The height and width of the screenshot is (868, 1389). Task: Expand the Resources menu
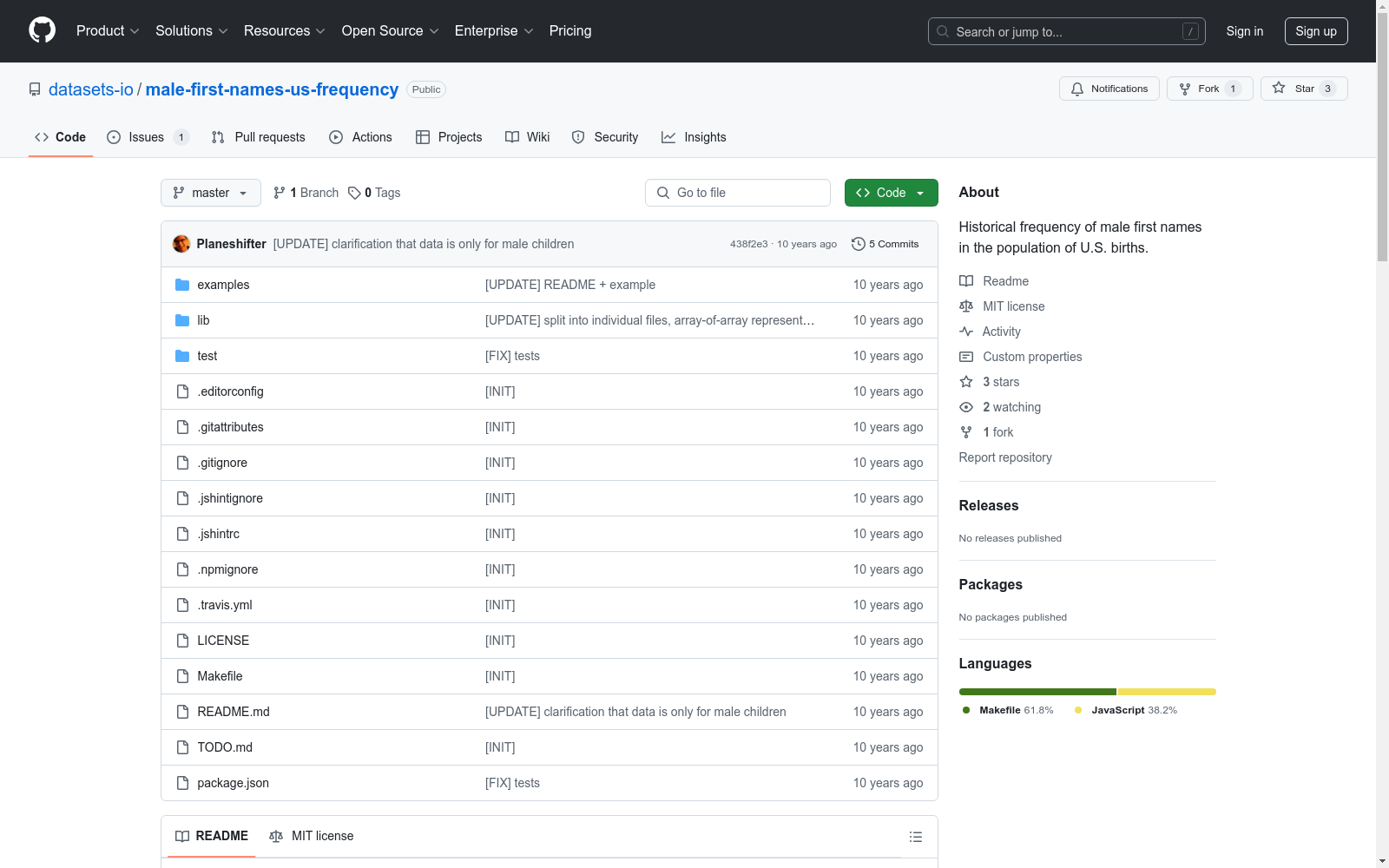coord(285,30)
